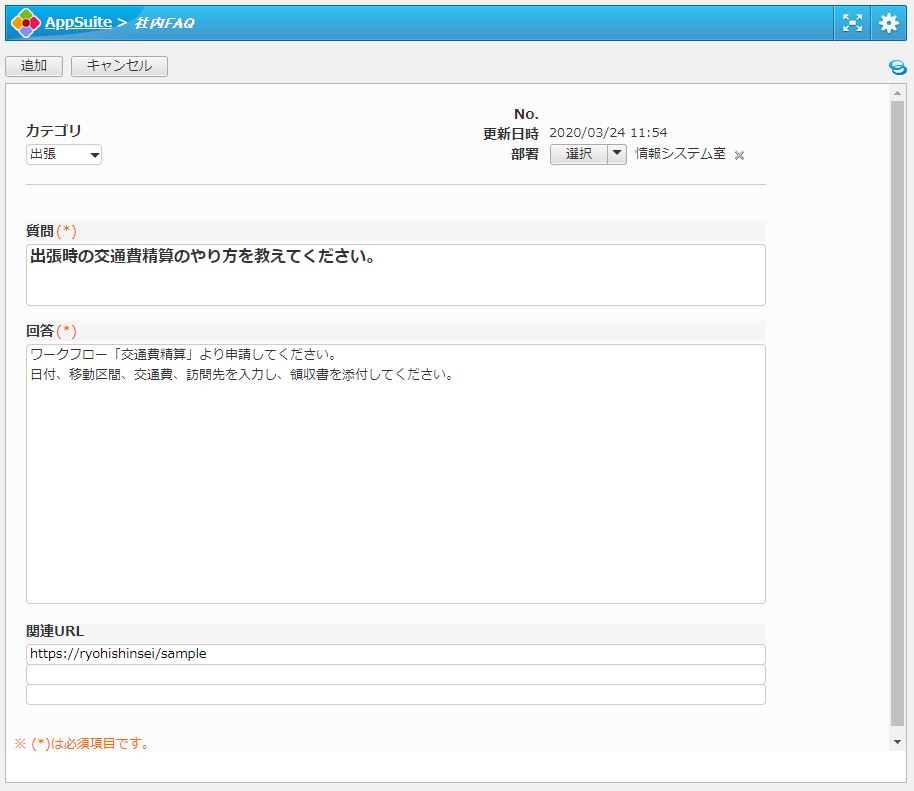Viewport: 914px width, 791px height.
Task: Click the scrollbar down arrow
Action: (x=897, y=741)
